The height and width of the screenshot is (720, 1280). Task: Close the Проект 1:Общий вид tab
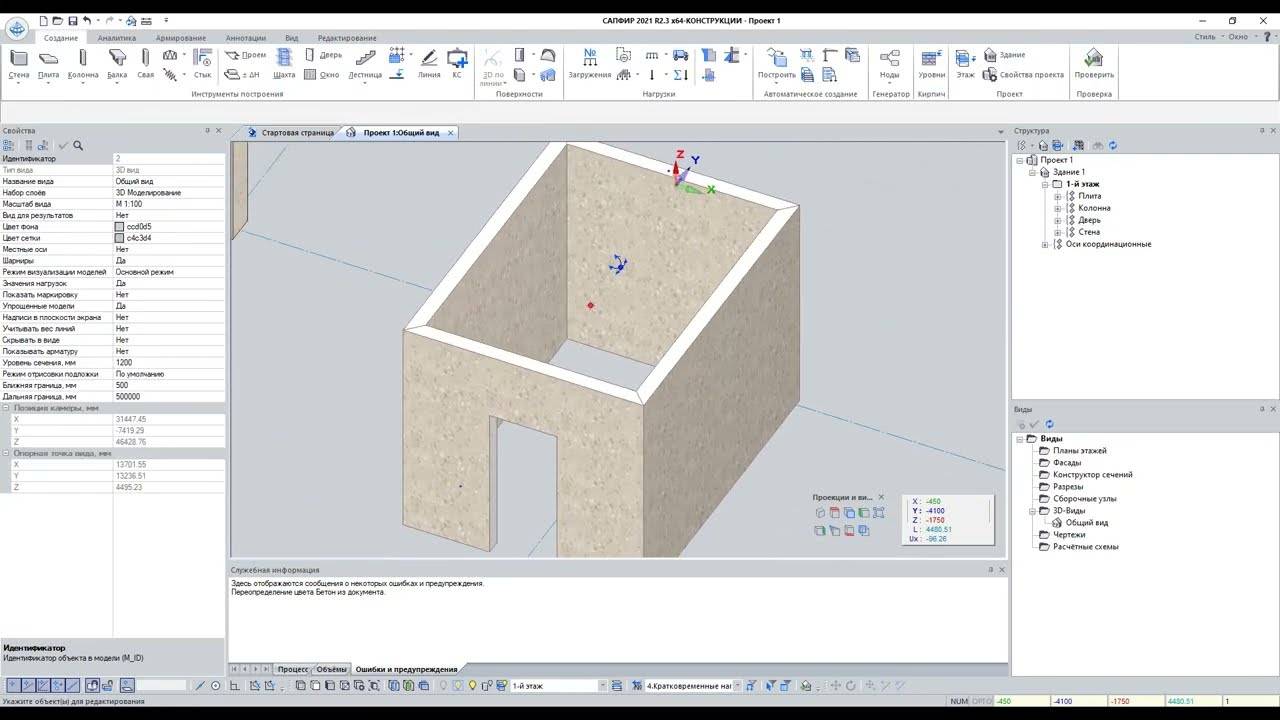451,132
